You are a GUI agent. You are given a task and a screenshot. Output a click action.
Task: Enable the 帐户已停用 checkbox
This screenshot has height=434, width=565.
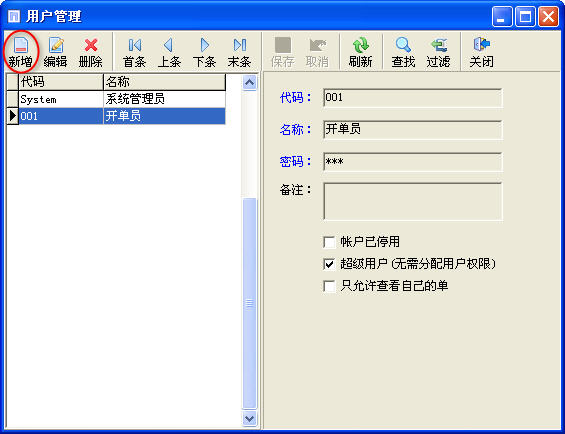tap(329, 242)
